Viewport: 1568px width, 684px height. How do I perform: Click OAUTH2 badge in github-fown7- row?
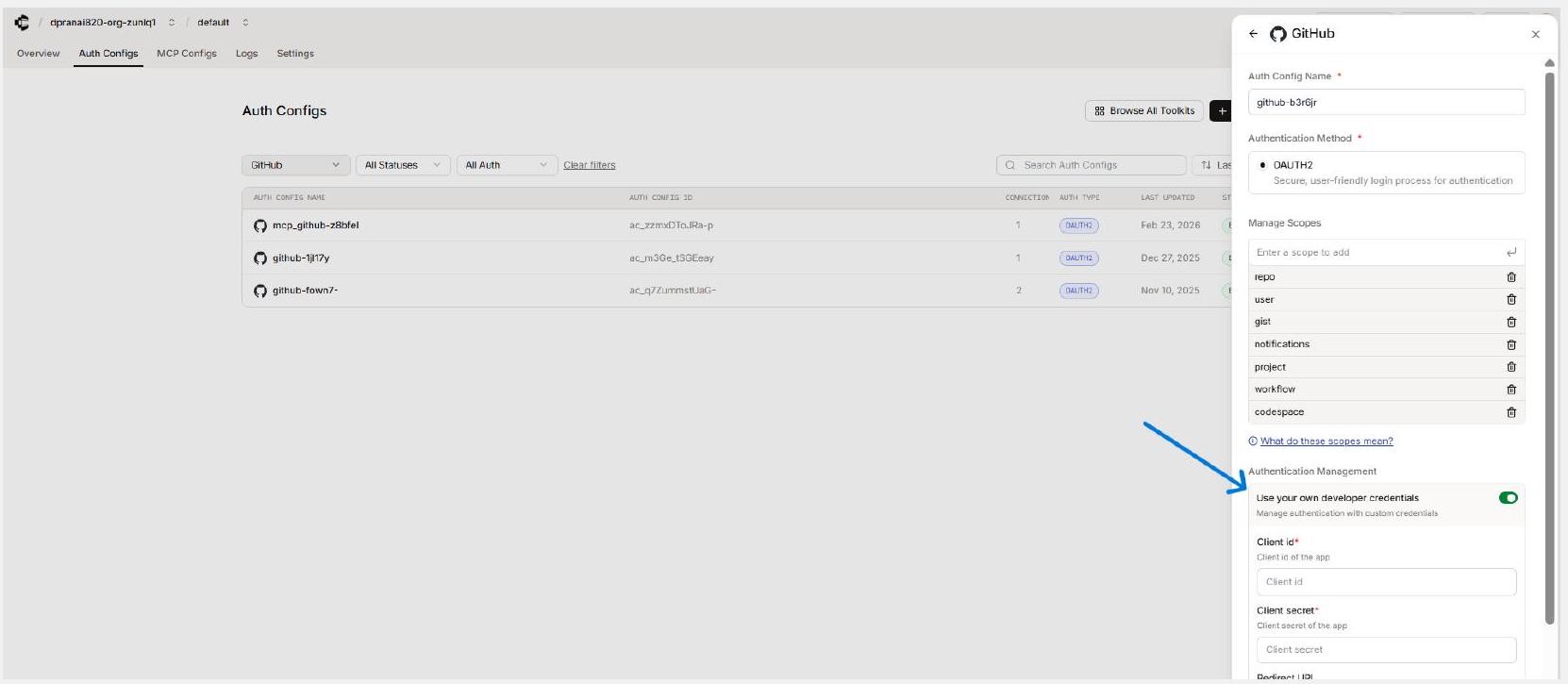coord(1078,291)
